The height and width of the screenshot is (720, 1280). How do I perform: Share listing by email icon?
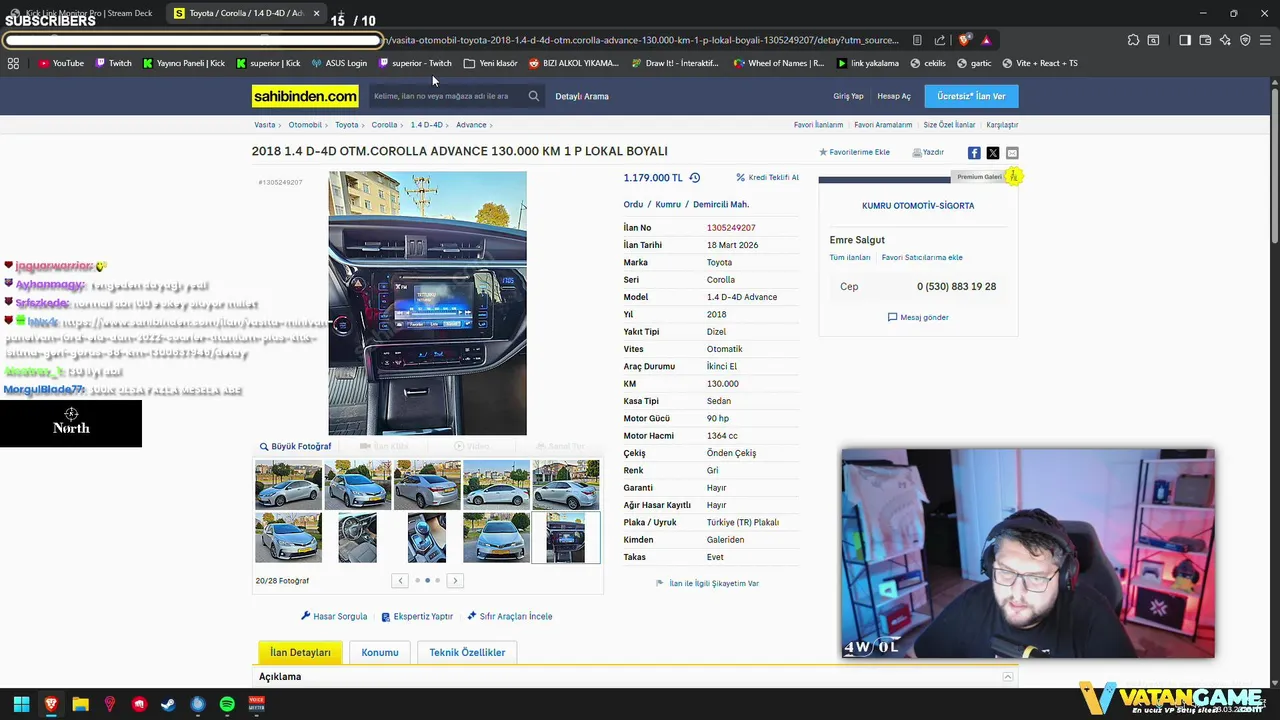(x=1012, y=153)
